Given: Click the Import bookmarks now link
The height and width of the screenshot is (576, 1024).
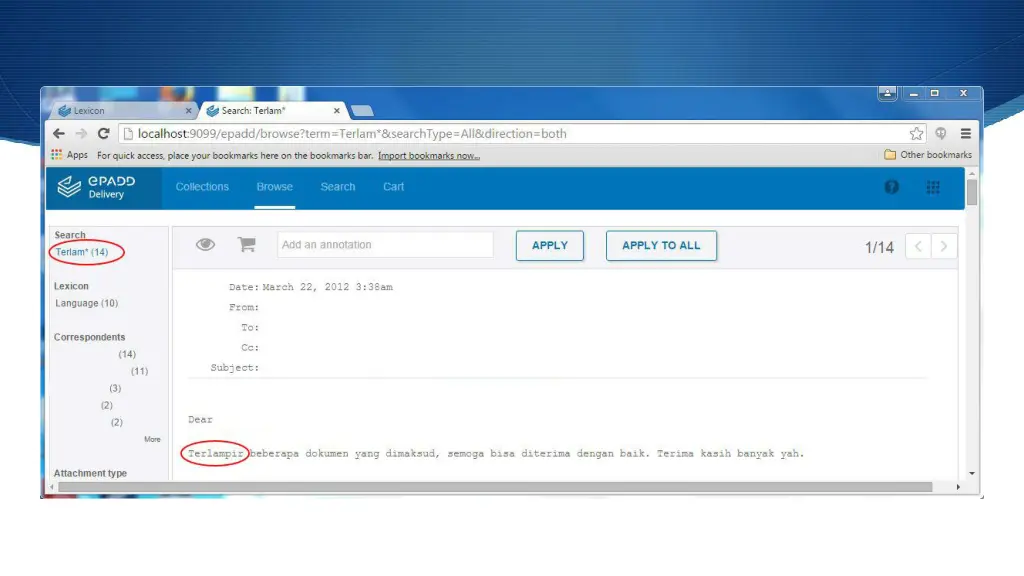Looking at the screenshot, I should (x=429, y=155).
